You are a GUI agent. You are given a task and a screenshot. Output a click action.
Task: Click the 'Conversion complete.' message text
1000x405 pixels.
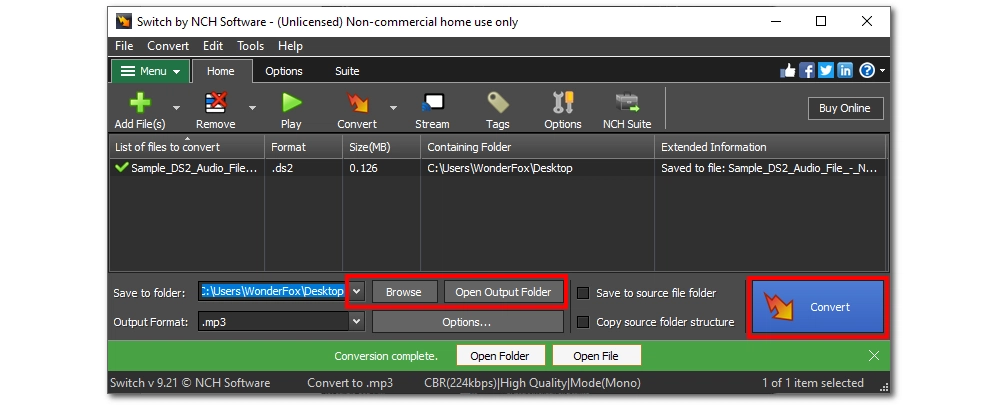(386, 356)
